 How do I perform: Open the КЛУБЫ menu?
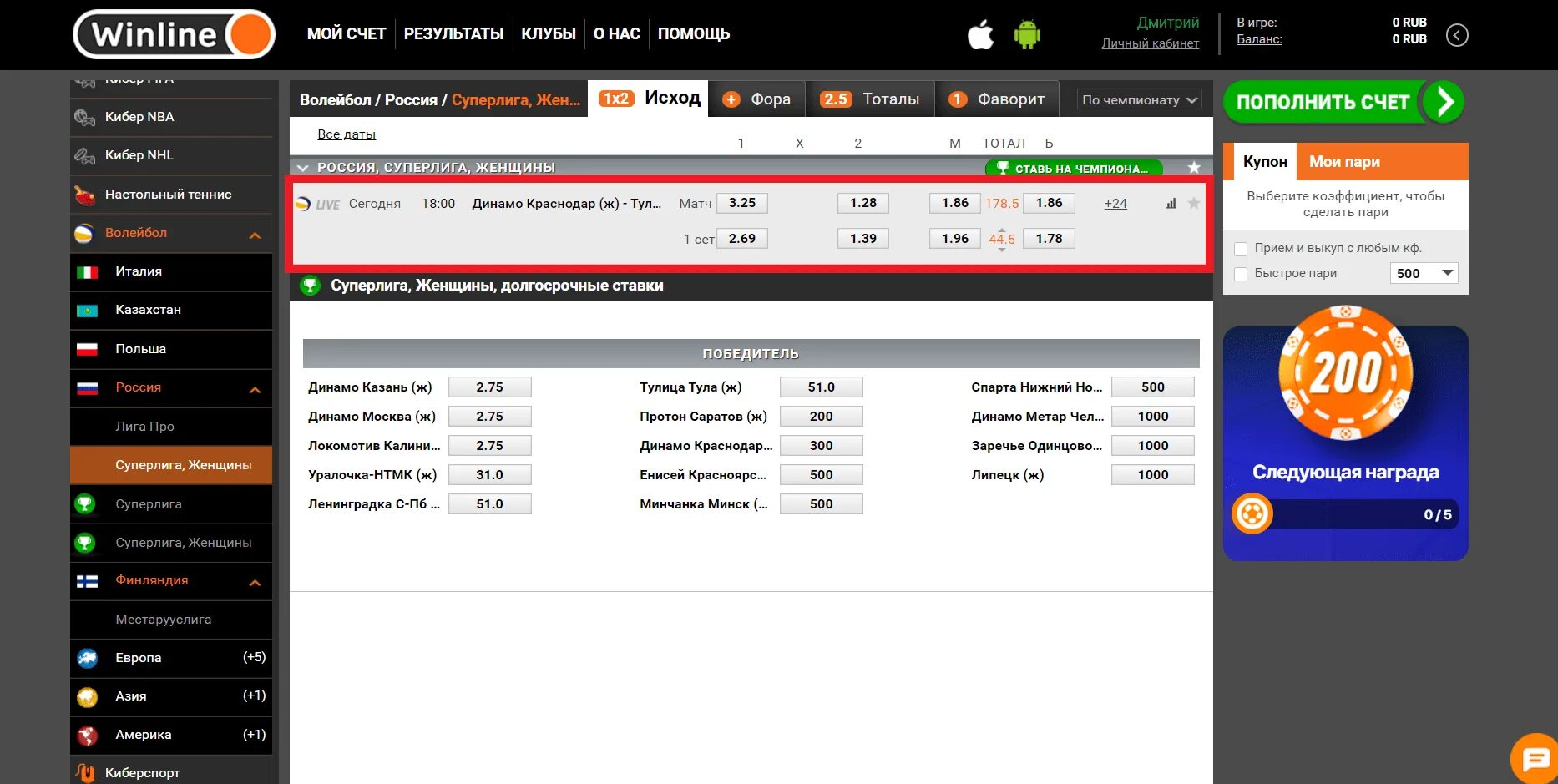point(549,34)
